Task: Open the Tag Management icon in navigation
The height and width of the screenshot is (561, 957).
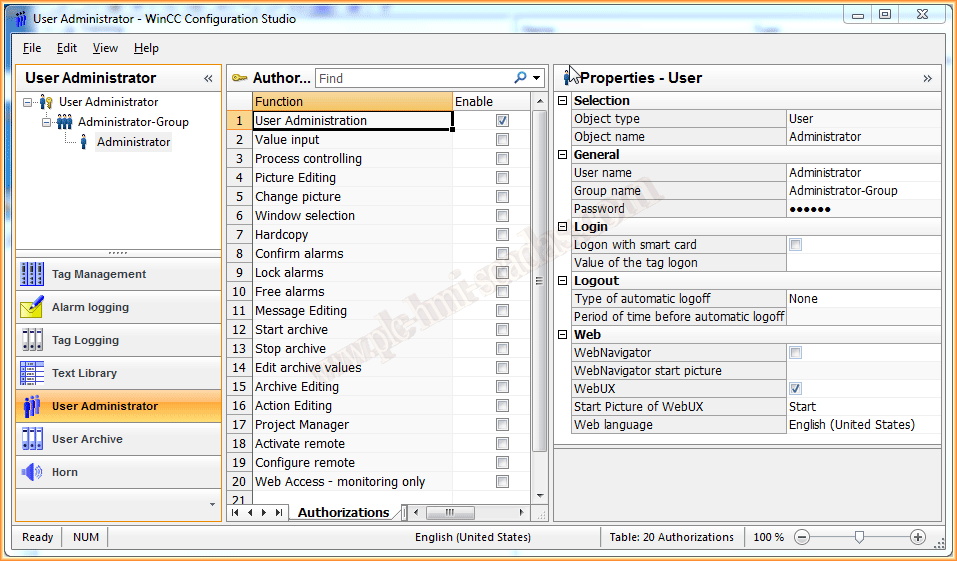Action: [x=32, y=274]
